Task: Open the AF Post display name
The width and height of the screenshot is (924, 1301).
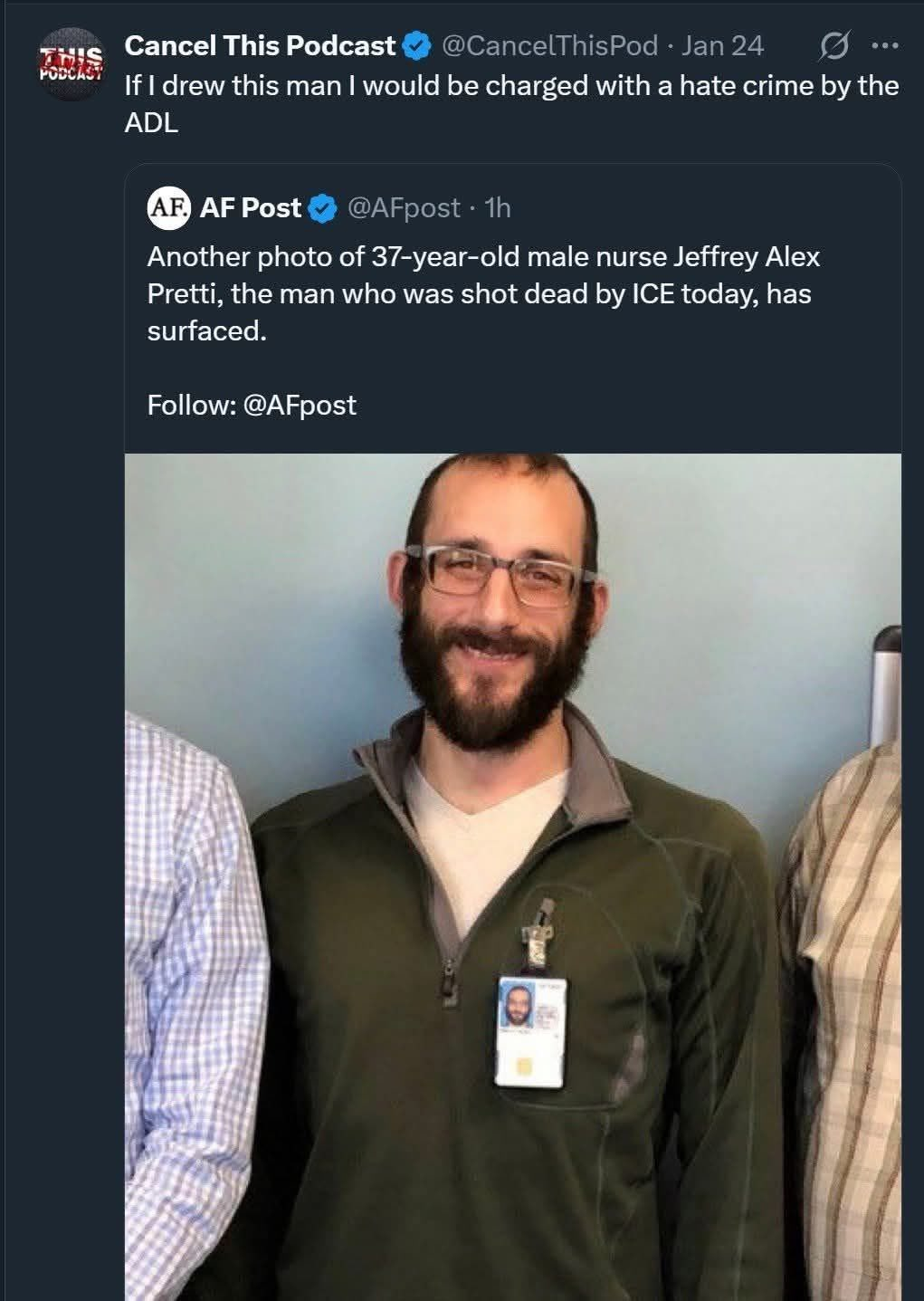Action: point(250,207)
